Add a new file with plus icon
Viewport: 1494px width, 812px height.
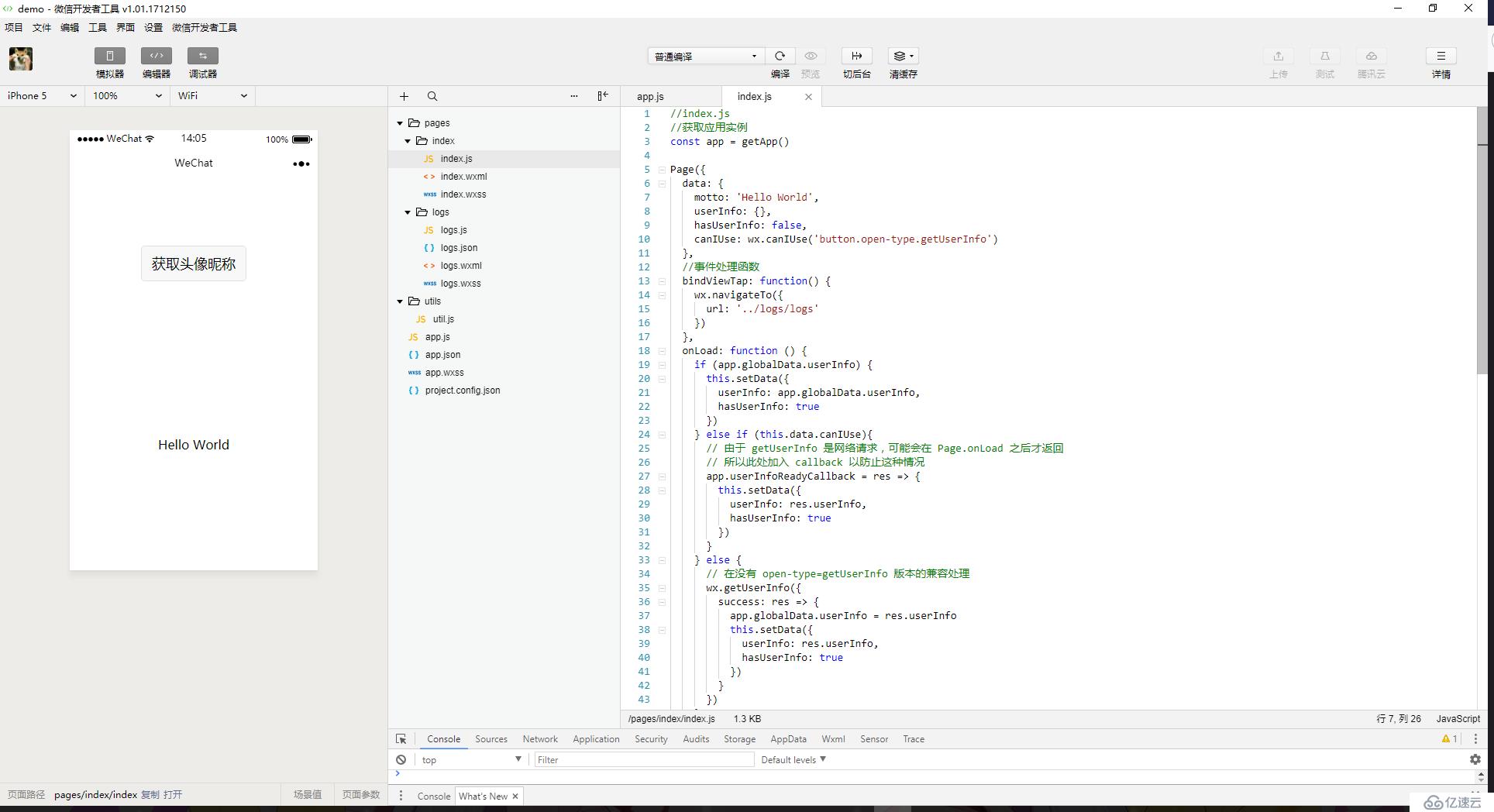coord(404,96)
